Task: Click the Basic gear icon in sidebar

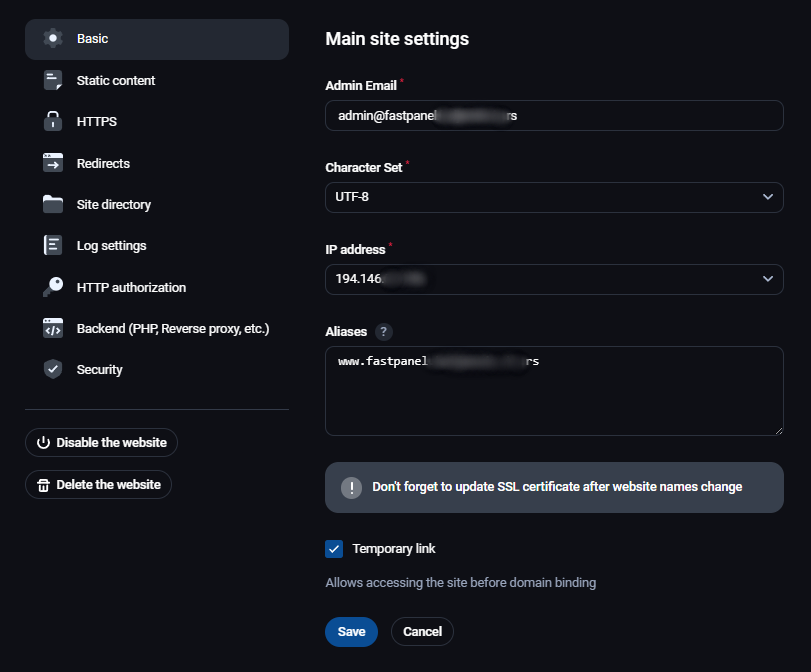Action: (53, 39)
